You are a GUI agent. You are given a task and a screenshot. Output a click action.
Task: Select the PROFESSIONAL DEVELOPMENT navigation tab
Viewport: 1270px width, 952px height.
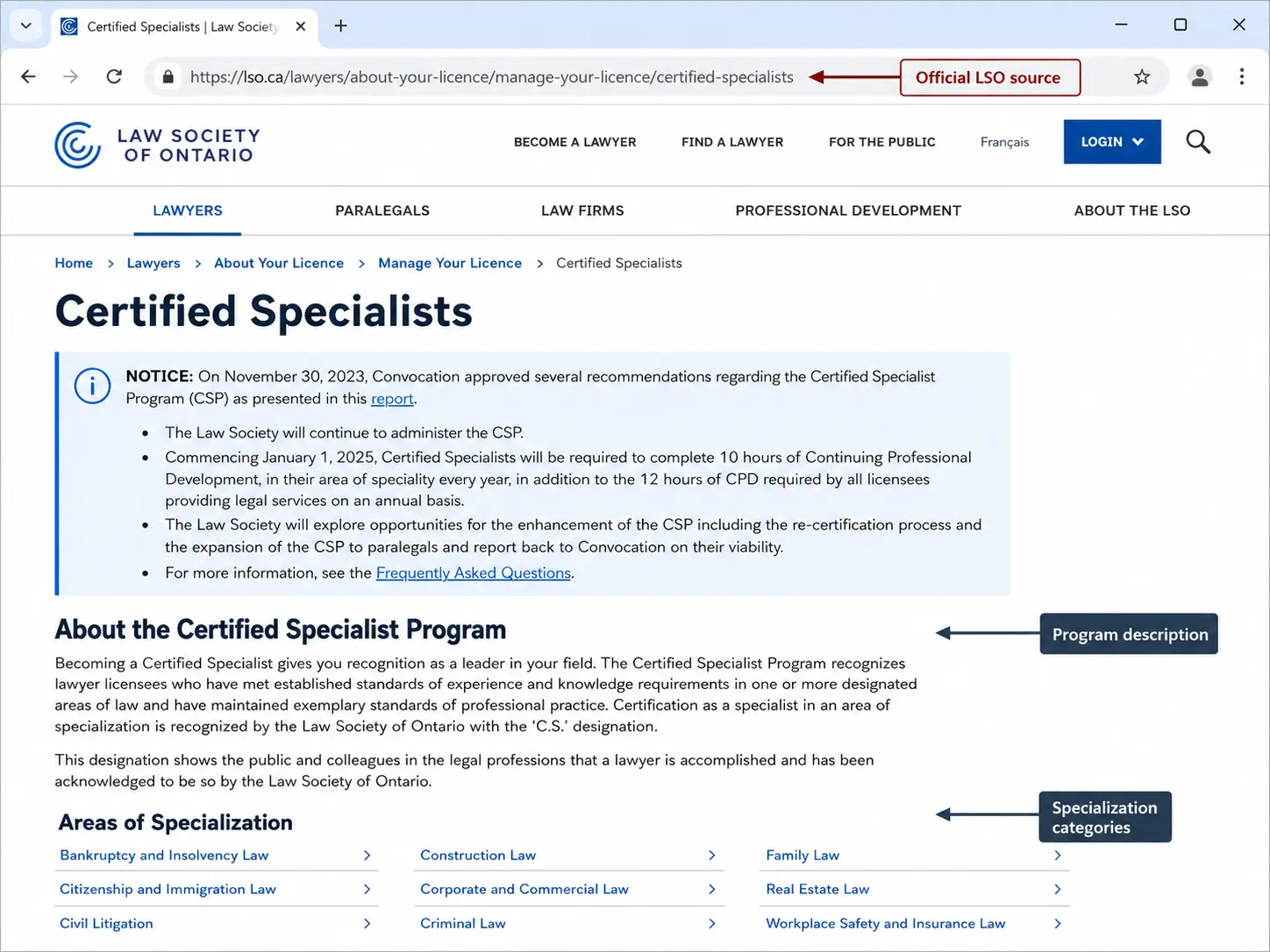[848, 210]
